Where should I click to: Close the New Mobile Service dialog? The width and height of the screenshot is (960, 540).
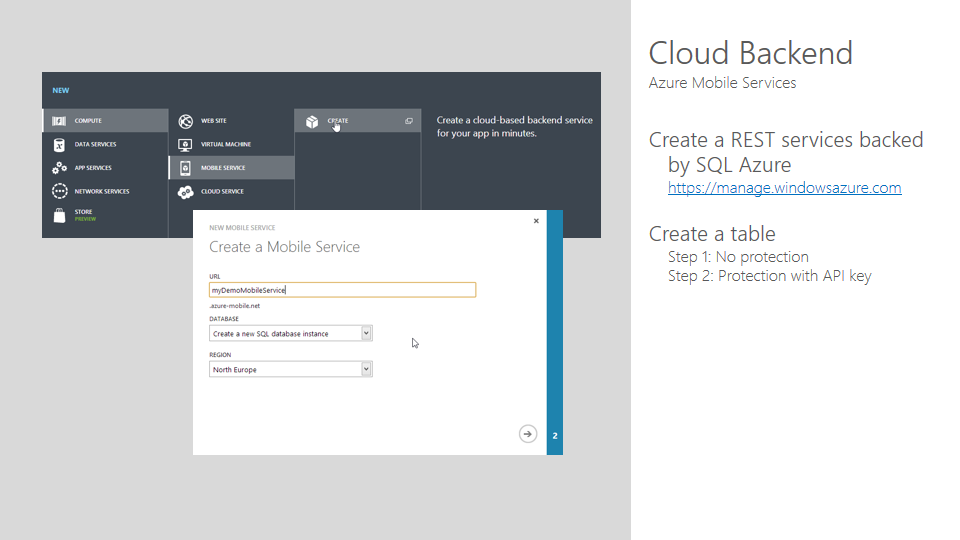[536, 221]
